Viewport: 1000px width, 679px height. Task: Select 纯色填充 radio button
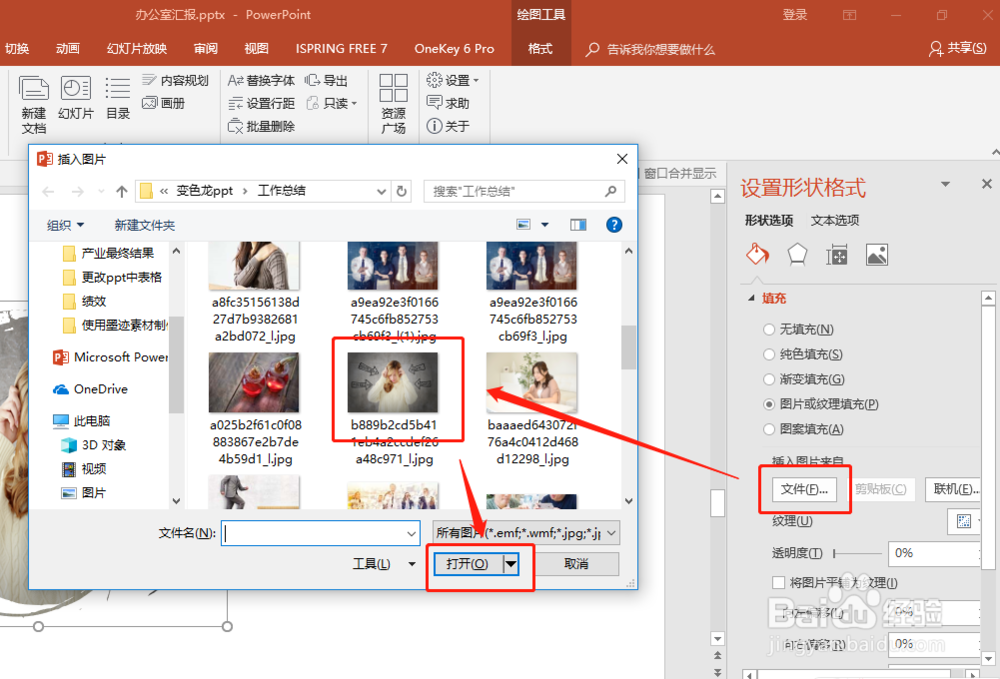point(768,354)
